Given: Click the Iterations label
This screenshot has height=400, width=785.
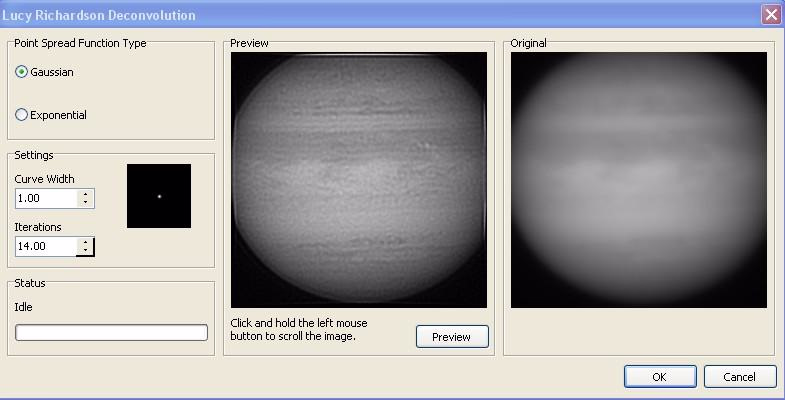Looking at the screenshot, I should tap(38, 227).
